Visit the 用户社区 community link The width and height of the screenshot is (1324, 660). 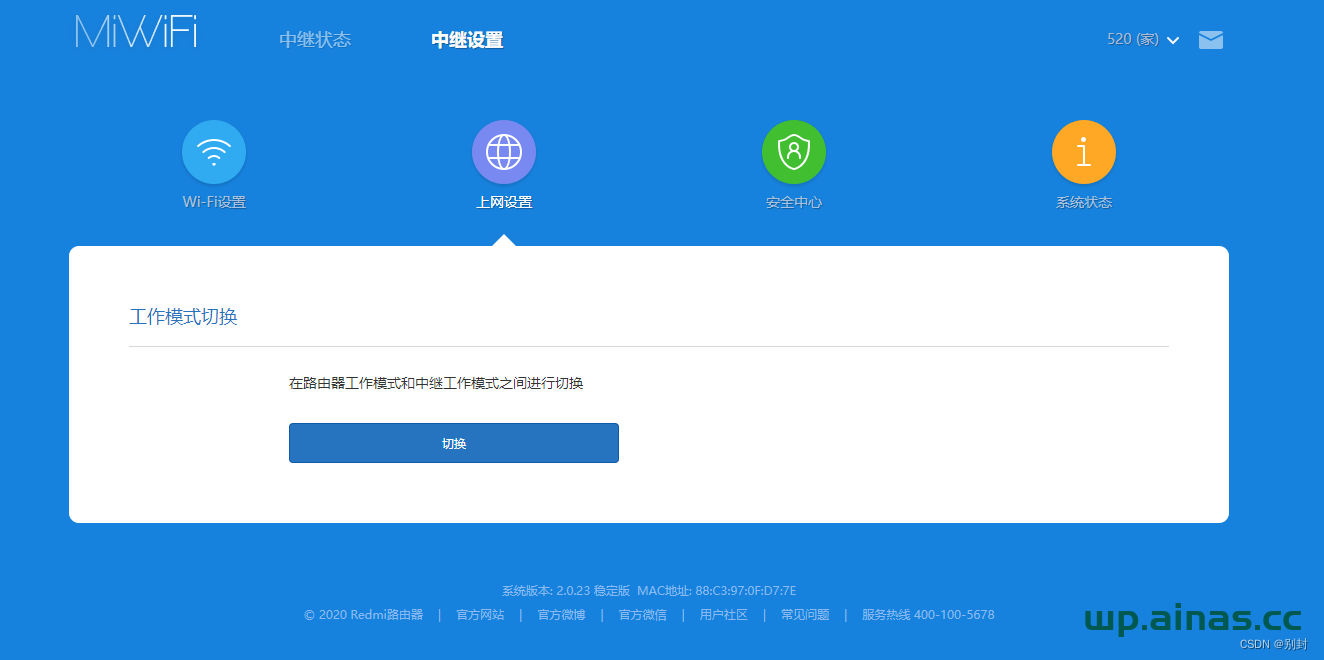(722, 615)
